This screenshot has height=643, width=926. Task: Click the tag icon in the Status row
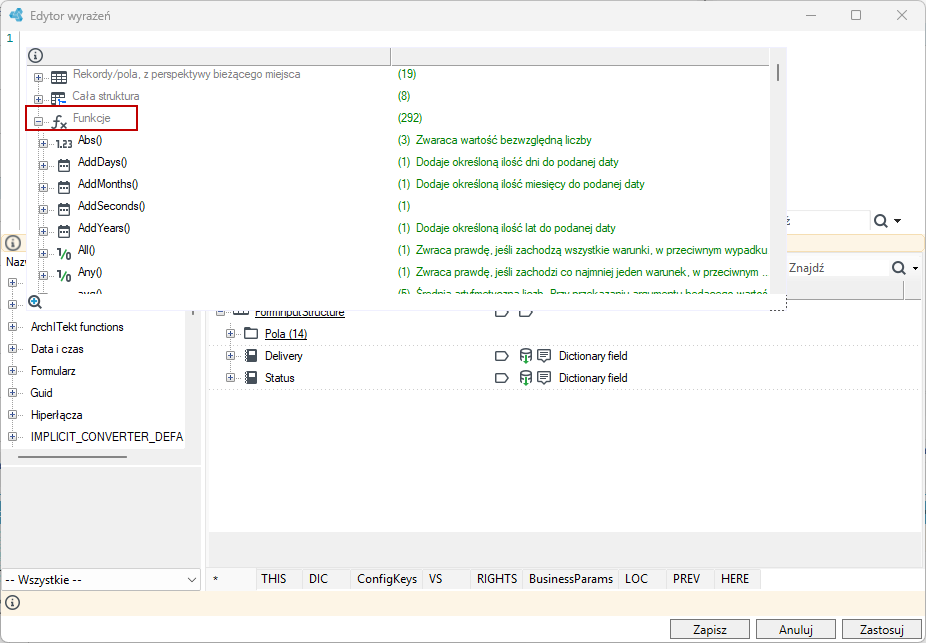pos(501,378)
